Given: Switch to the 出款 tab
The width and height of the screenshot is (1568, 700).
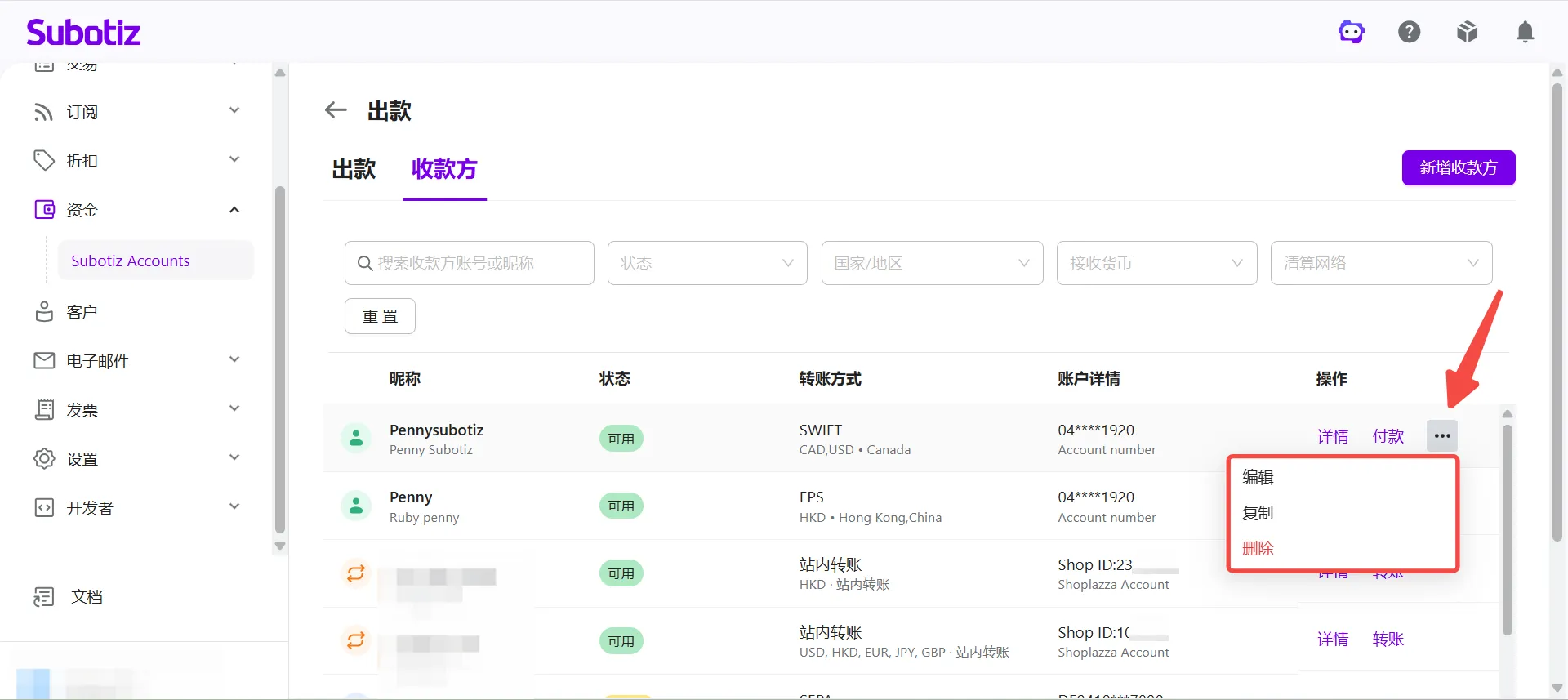Looking at the screenshot, I should pyautogui.click(x=354, y=169).
